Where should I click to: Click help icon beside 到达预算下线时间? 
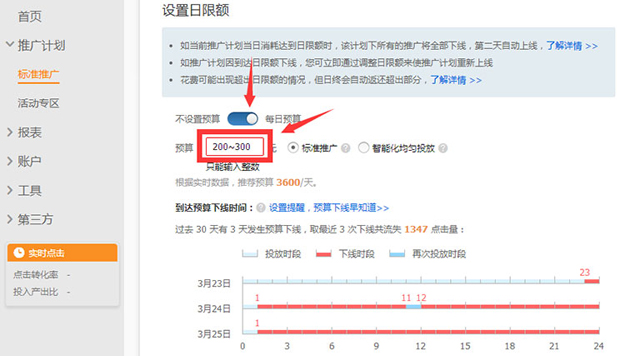(260, 207)
